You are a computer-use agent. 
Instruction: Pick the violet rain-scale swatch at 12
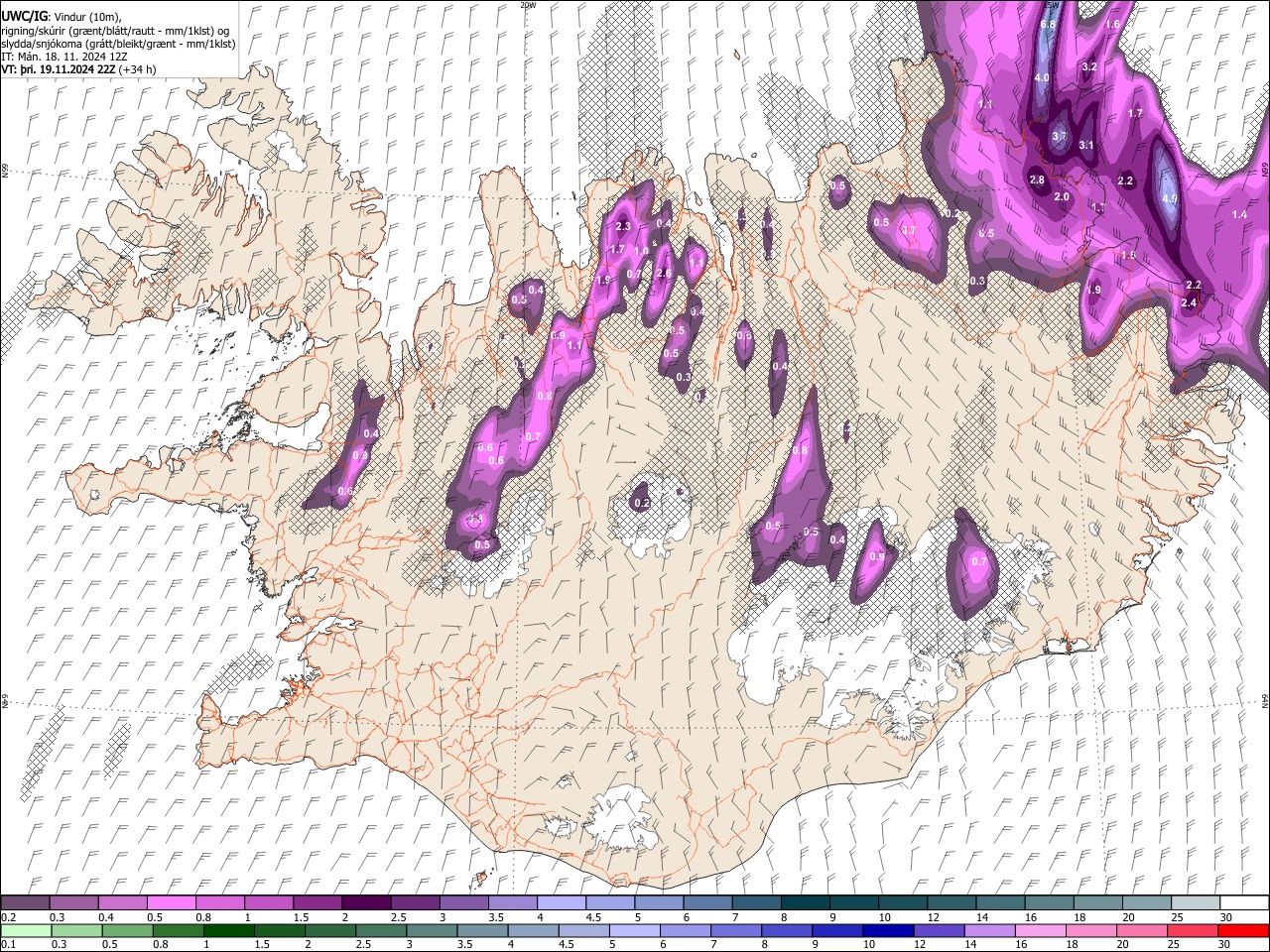pos(940,930)
